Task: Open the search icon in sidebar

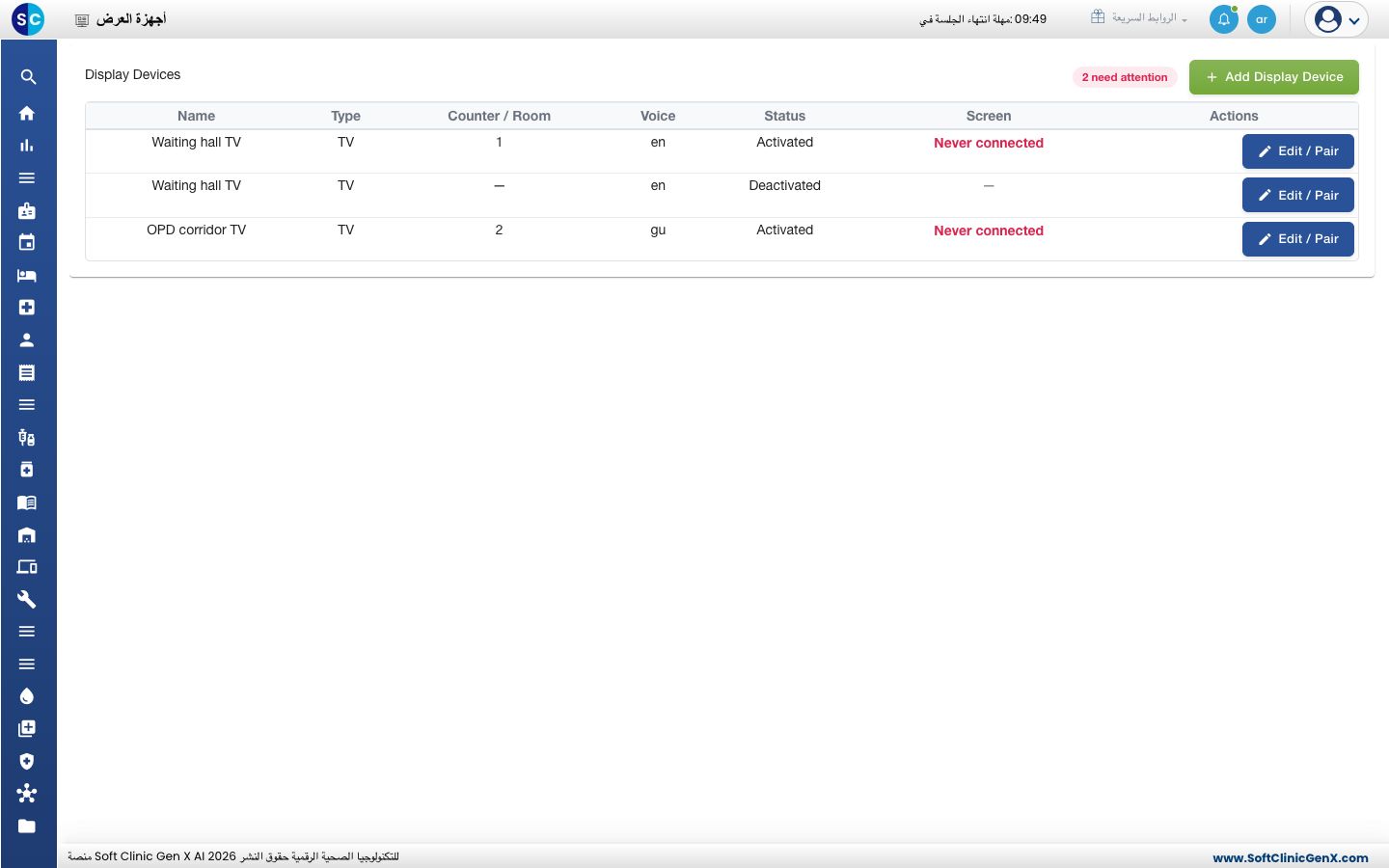Action: click(28, 77)
